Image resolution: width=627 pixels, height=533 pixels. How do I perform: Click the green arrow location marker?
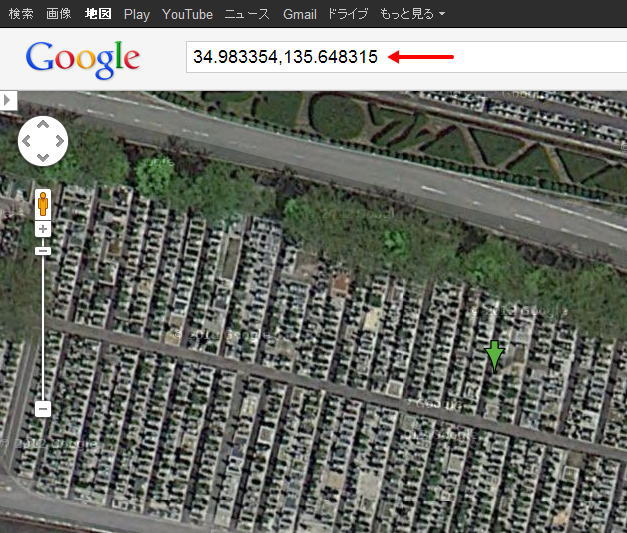(x=495, y=356)
